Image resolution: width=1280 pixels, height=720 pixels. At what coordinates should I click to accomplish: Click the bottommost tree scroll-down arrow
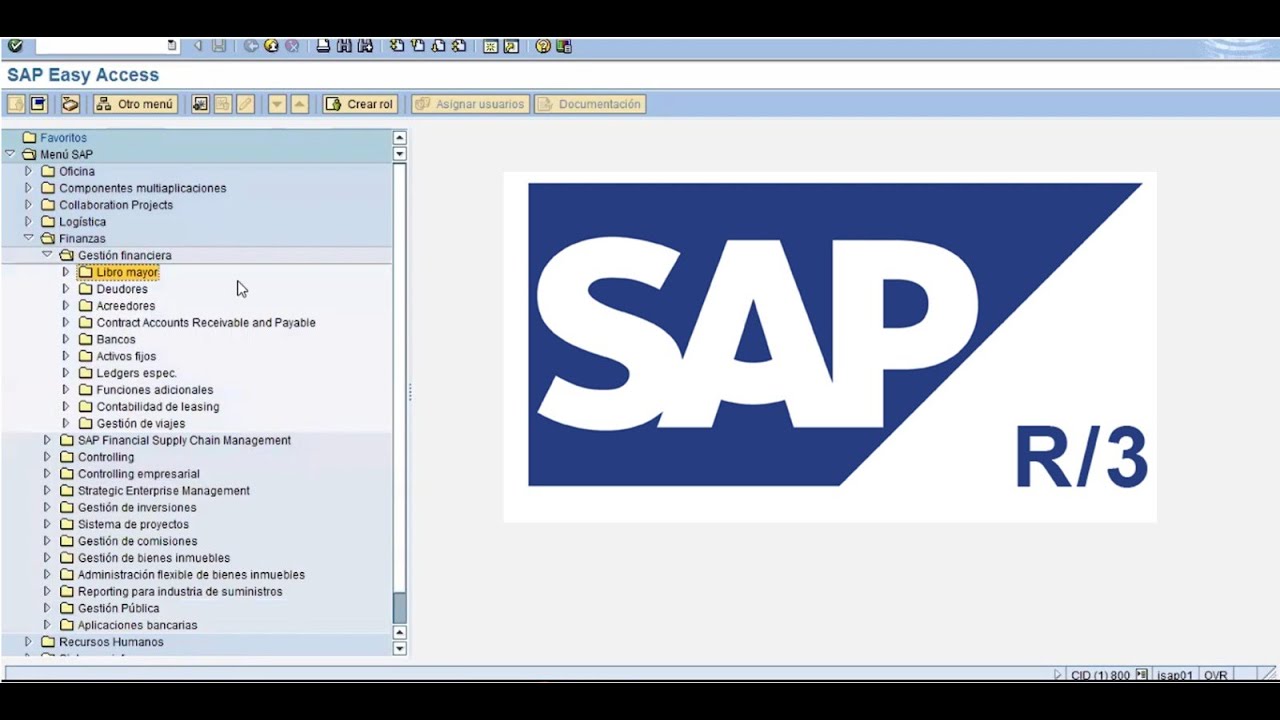pyautogui.click(x=399, y=649)
